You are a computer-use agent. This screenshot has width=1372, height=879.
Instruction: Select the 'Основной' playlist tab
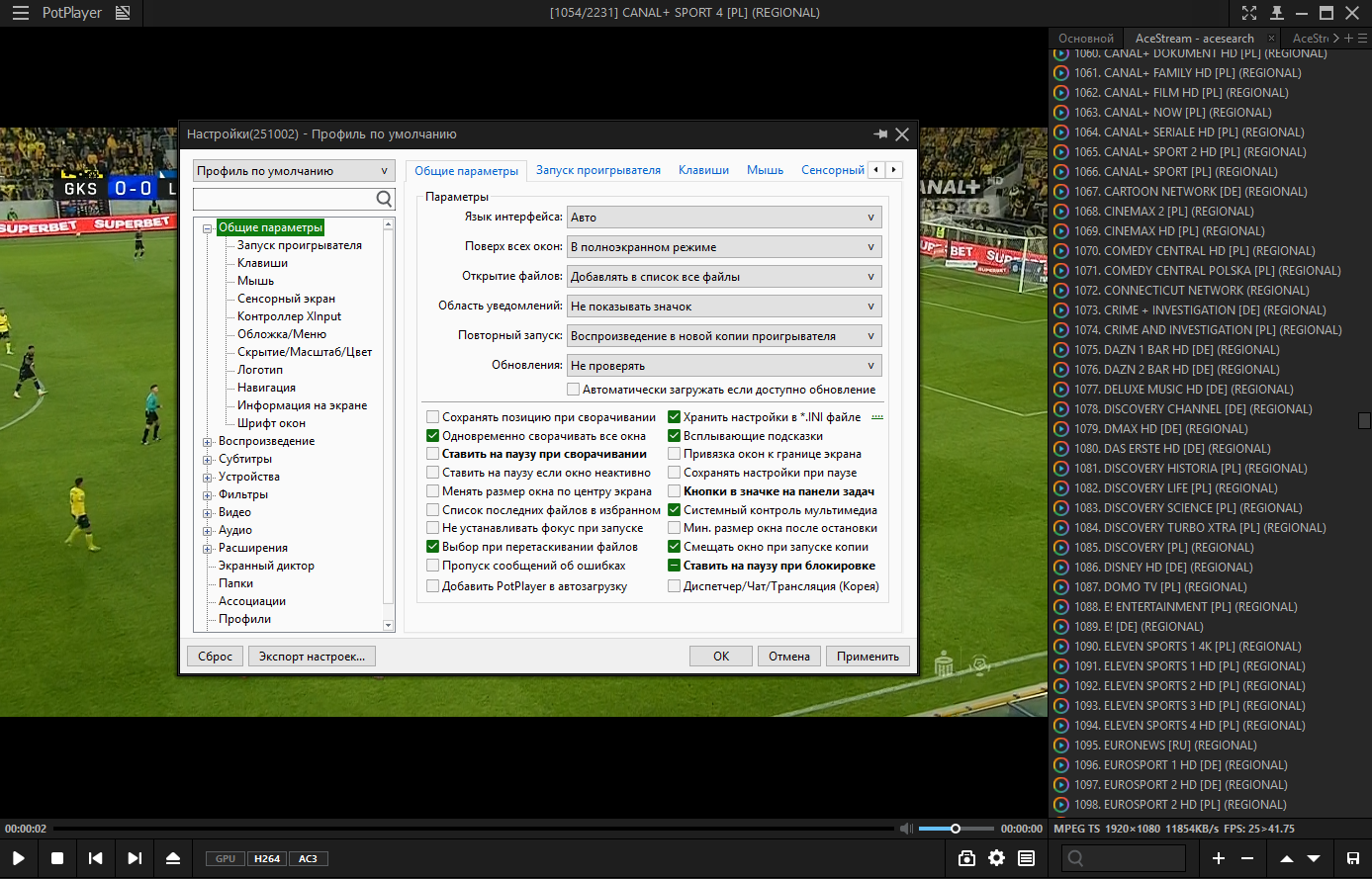coord(1085,39)
